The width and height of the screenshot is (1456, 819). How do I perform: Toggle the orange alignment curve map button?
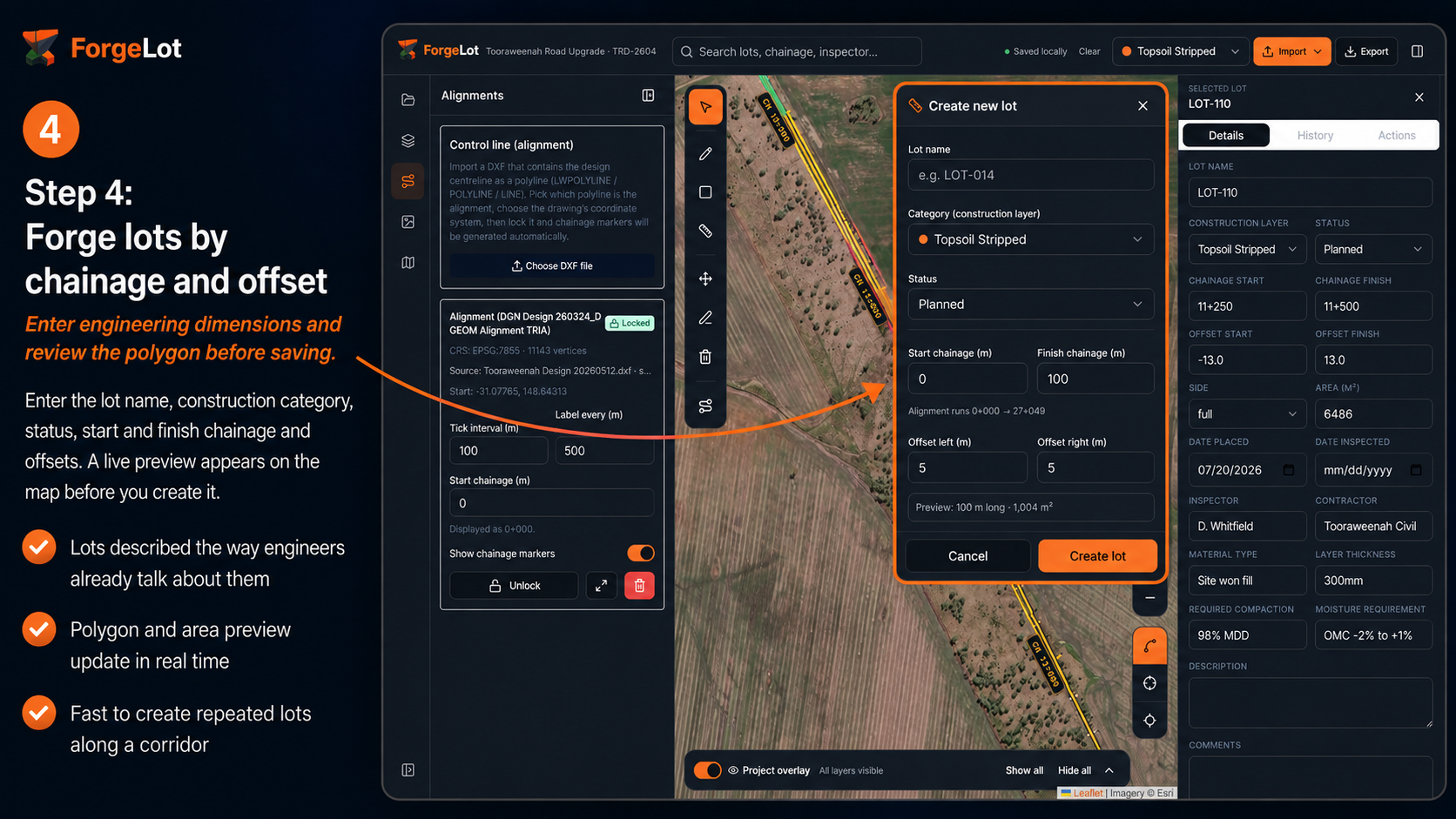click(1149, 646)
